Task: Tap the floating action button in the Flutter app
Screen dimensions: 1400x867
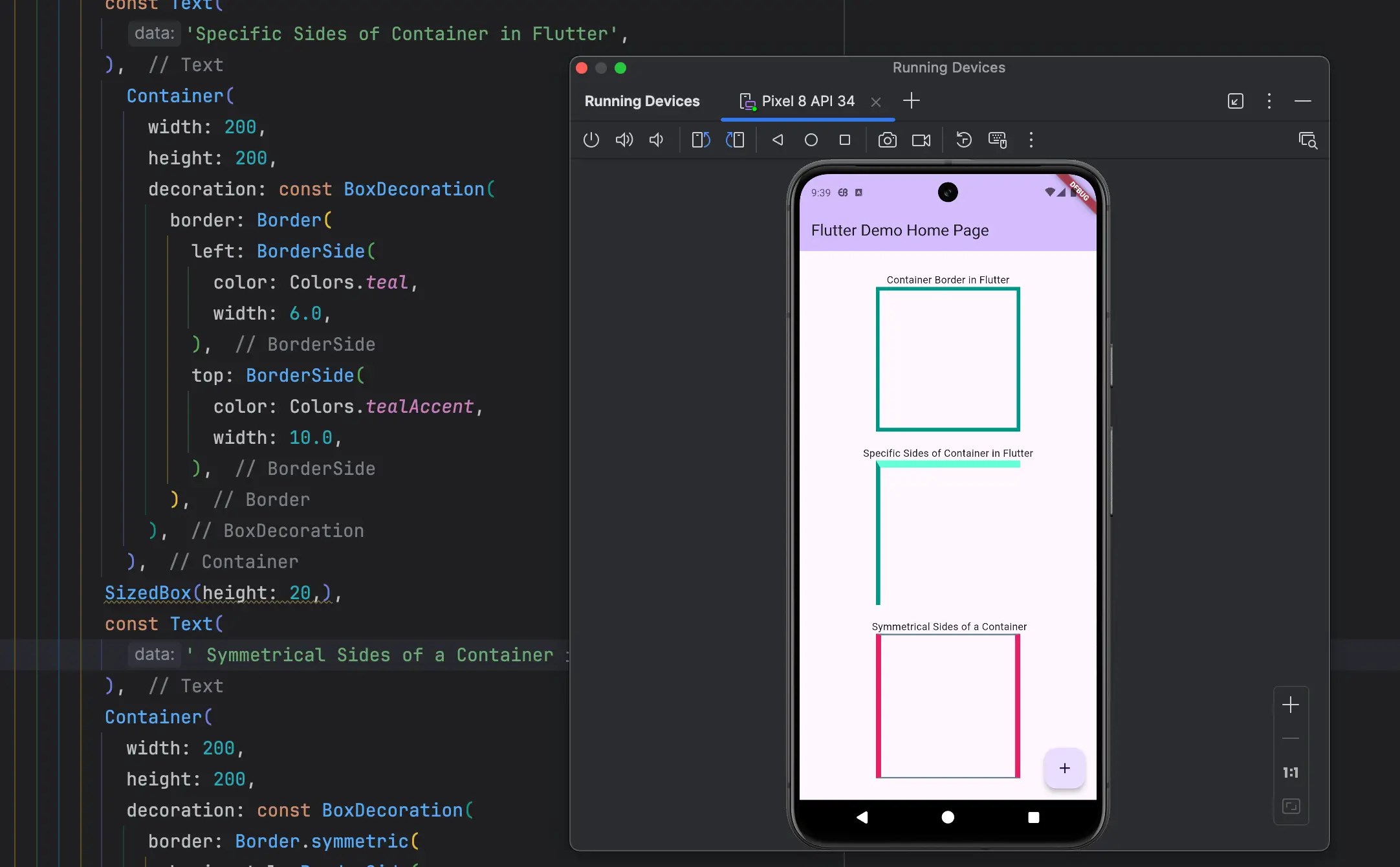Action: (1064, 769)
